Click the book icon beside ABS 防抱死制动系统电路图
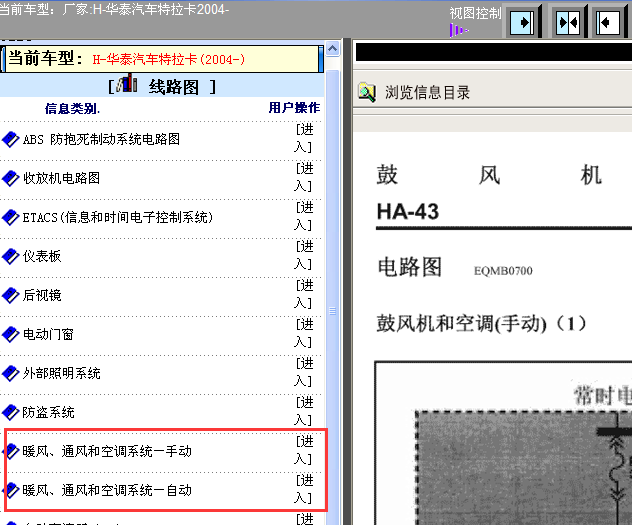This screenshot has height=525, width=632. tap(11, 140)
